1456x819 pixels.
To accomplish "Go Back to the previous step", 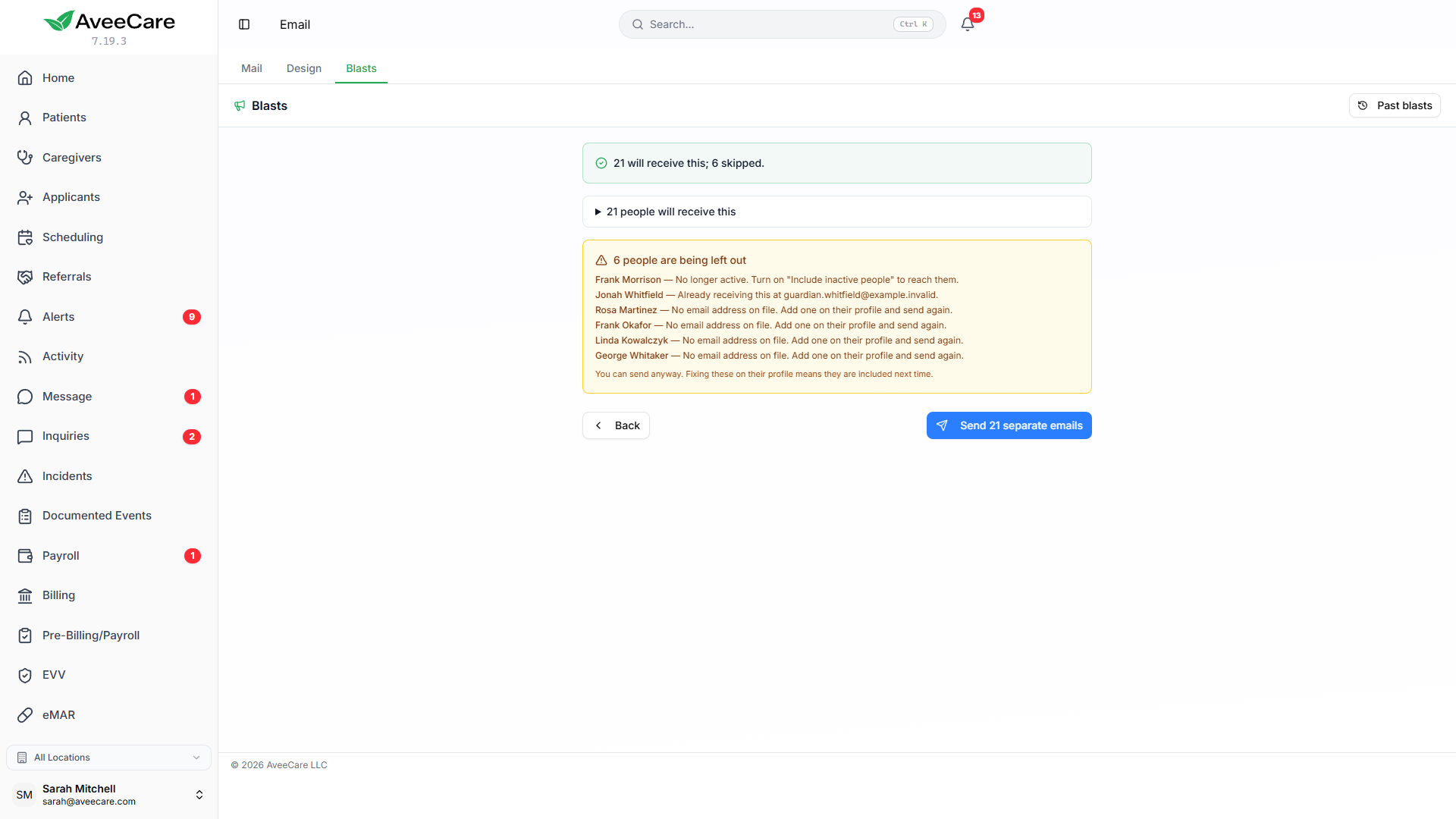I will pyautogui.click(x=616, y=425).
